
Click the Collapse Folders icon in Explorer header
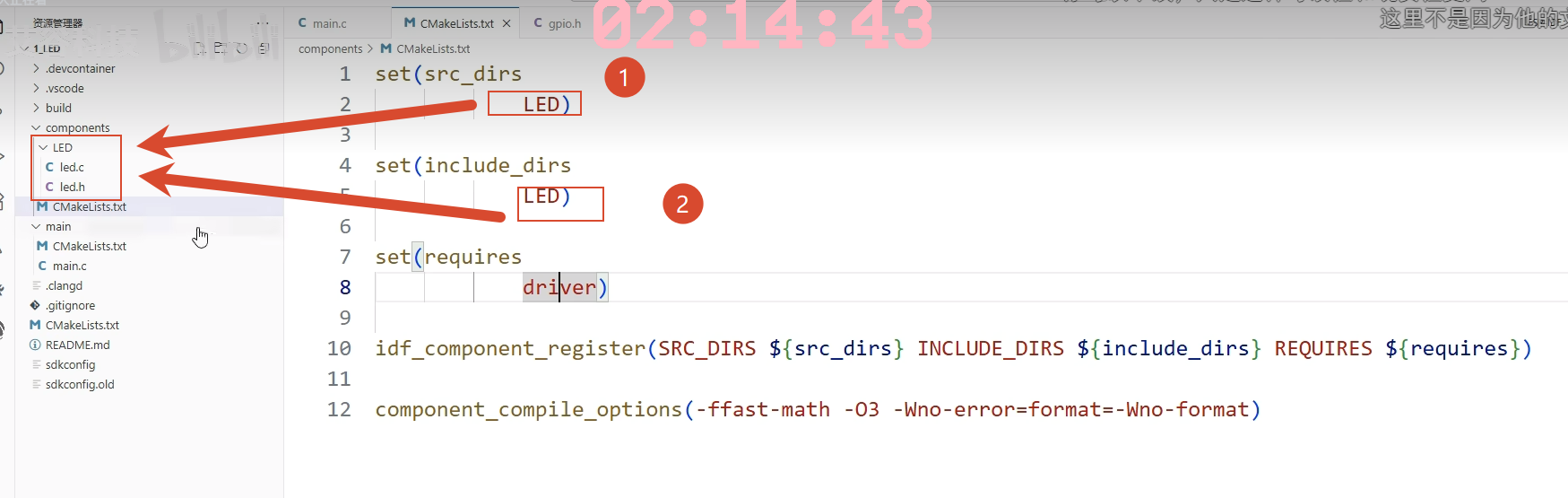(x=264, y=48)
